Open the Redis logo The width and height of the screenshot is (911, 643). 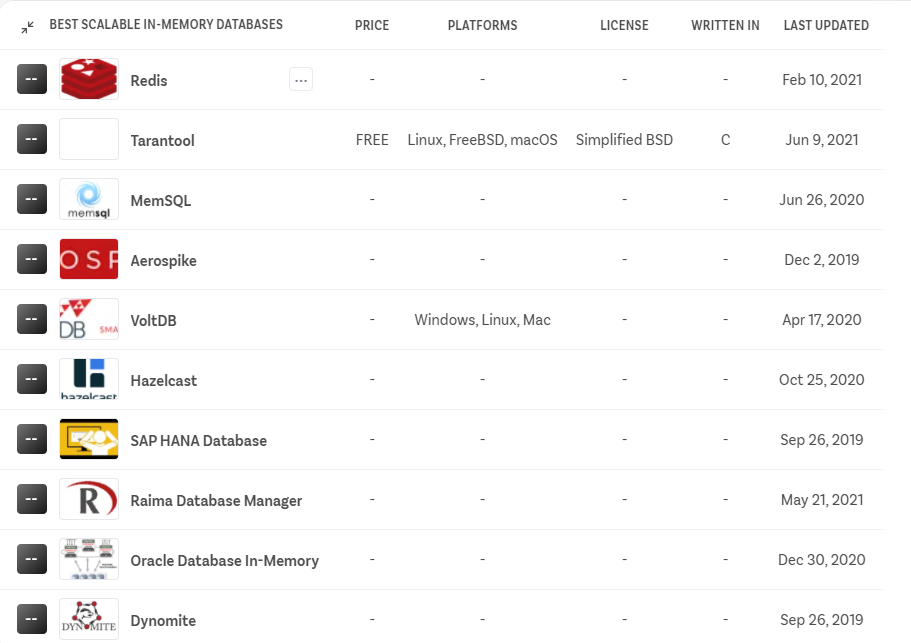(89, 79)
